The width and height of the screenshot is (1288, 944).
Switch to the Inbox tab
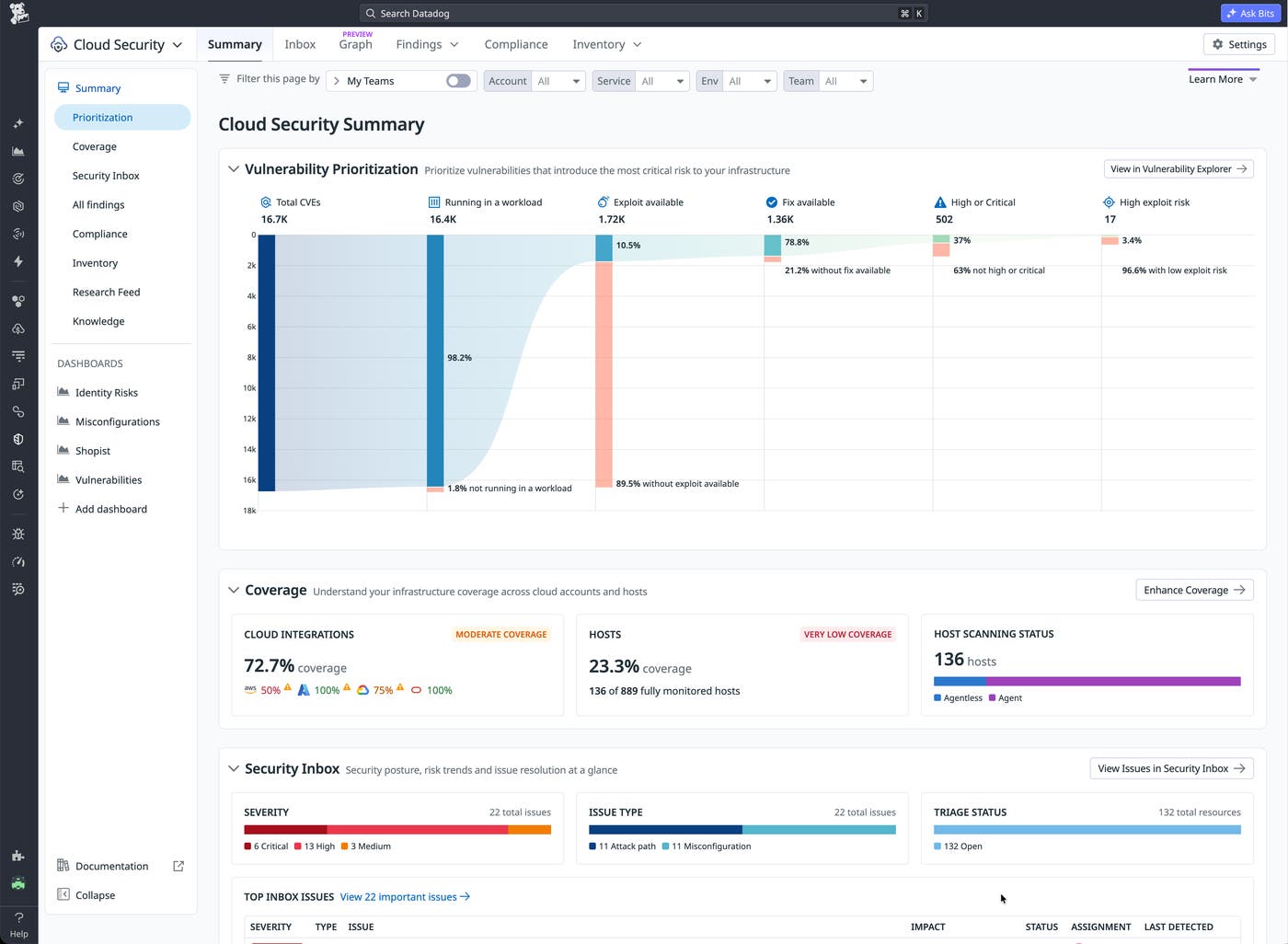pos(300,44)
